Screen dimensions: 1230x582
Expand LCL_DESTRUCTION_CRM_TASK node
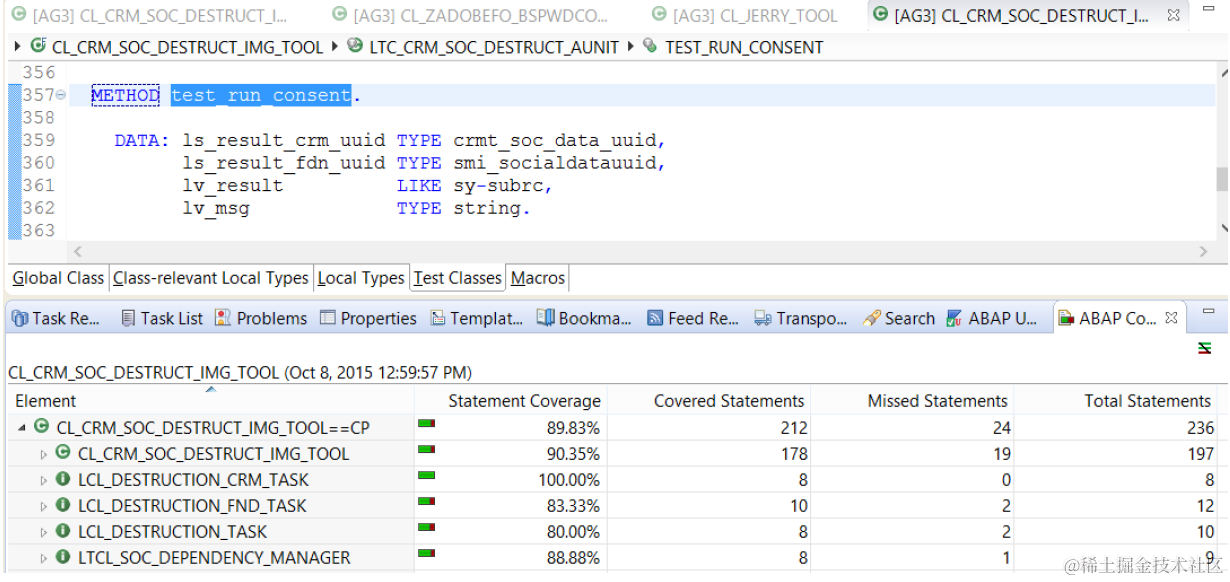point(43,480)
